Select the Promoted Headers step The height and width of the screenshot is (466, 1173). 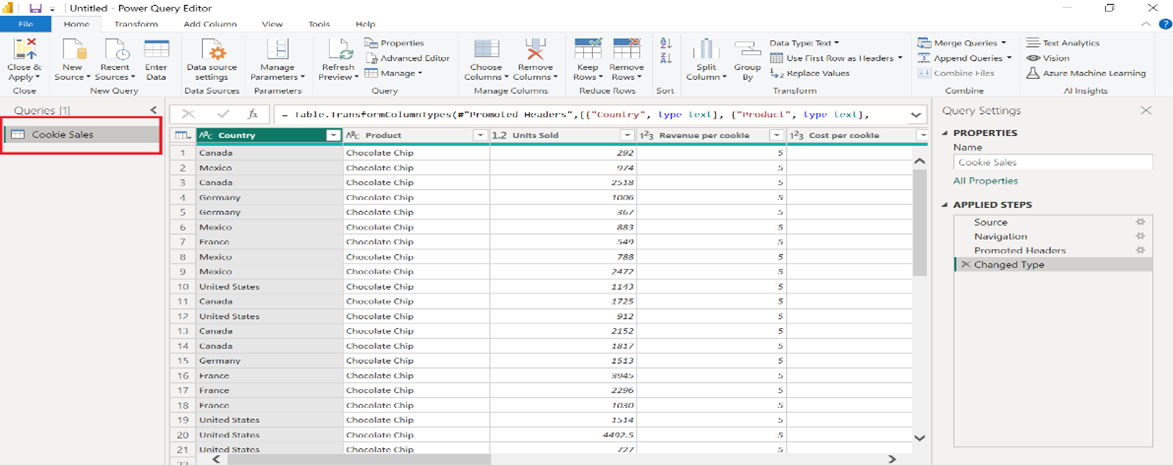[1053, 251]
